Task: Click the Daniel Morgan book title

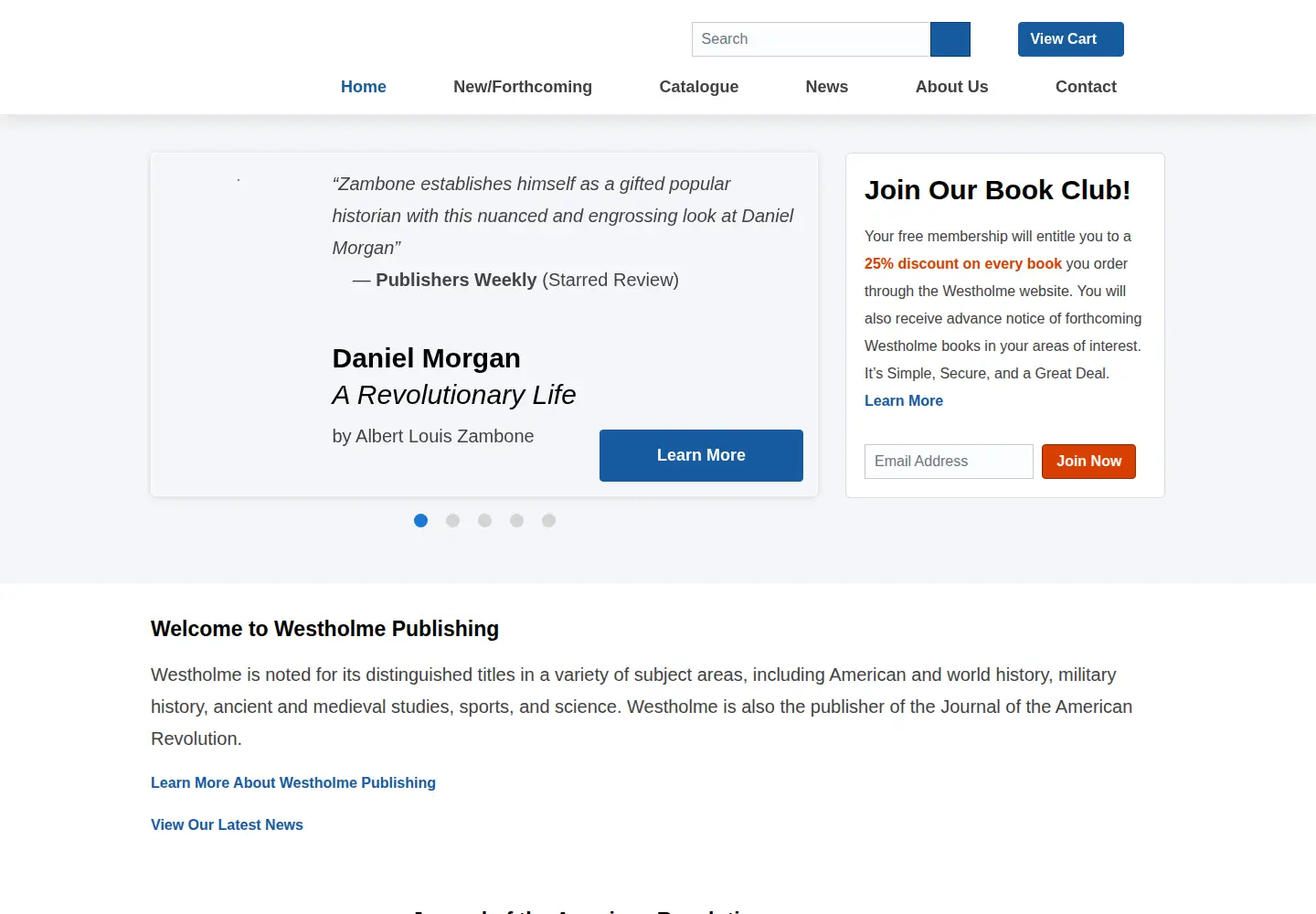Action: tap(426, 358)
